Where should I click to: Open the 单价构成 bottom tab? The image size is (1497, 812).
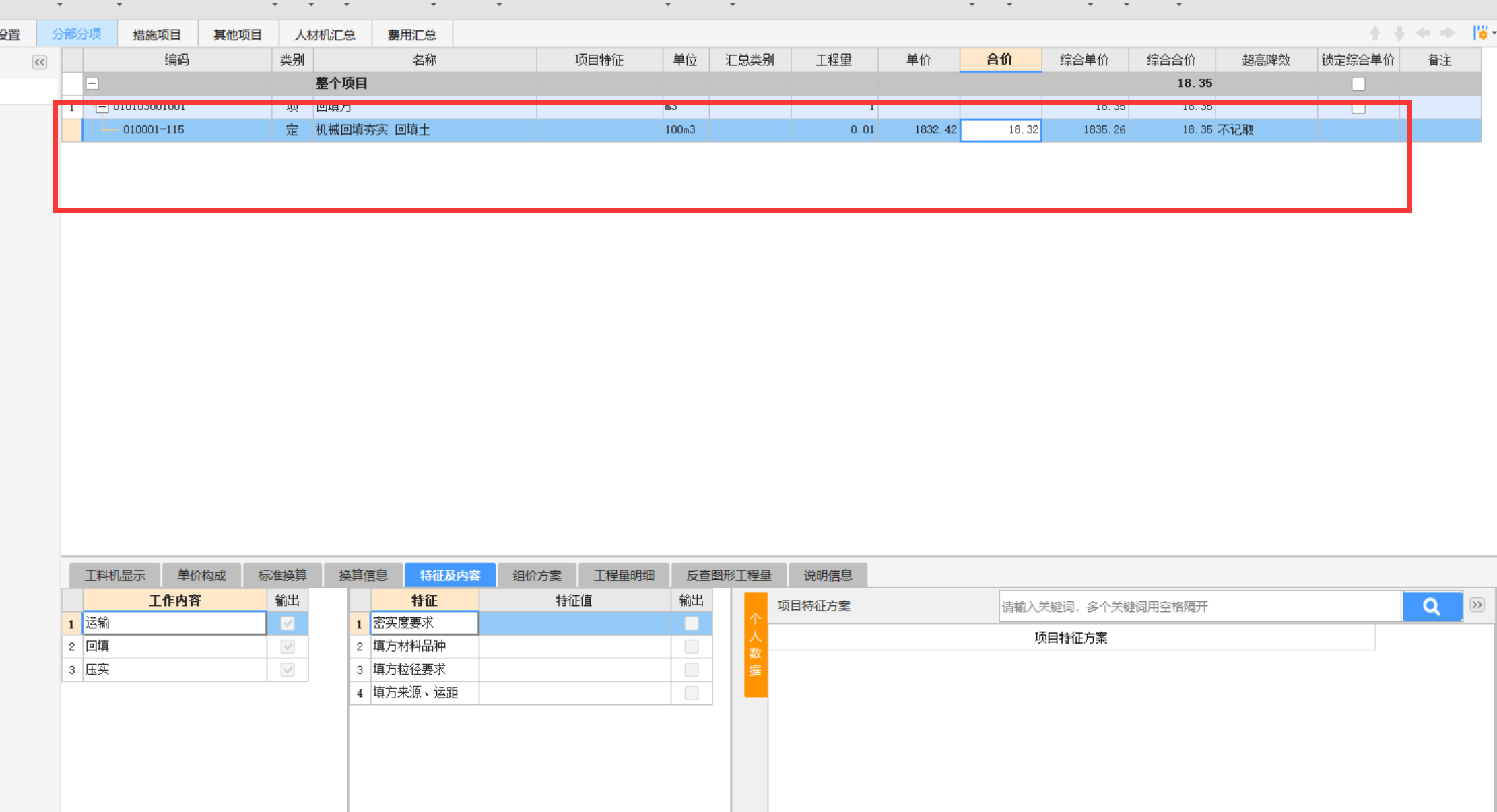tap(201, 576)
